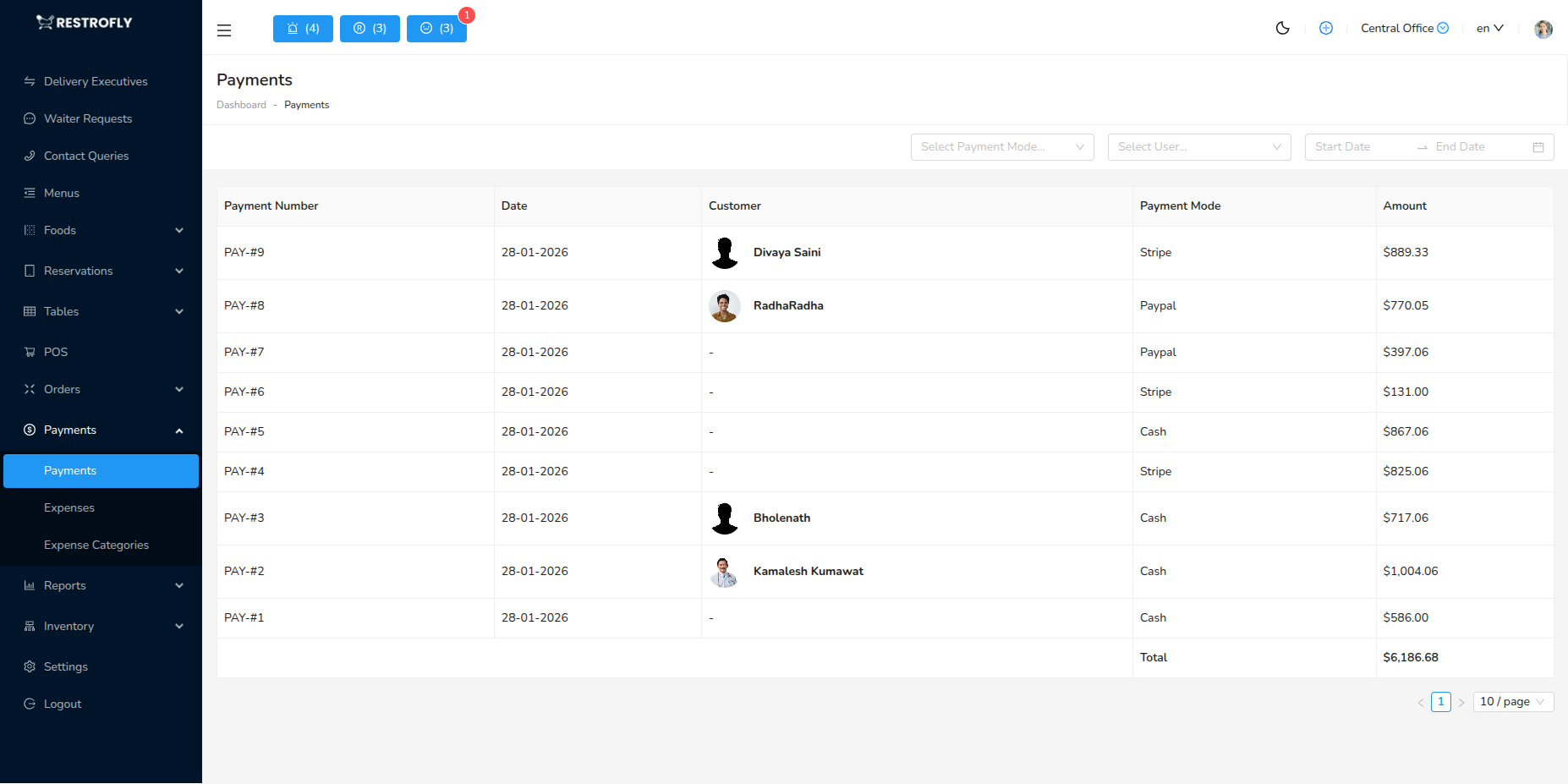Screen dimensions: 1568x784
Task: Click the Logout button
Action: pos(62,703)
